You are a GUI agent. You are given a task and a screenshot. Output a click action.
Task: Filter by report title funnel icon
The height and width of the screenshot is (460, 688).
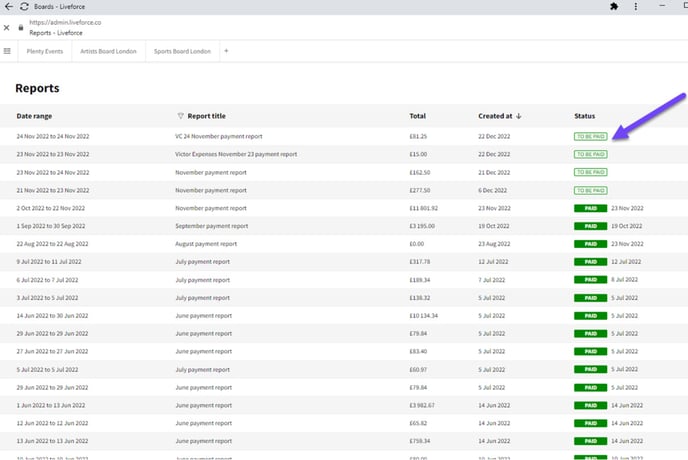180,116
